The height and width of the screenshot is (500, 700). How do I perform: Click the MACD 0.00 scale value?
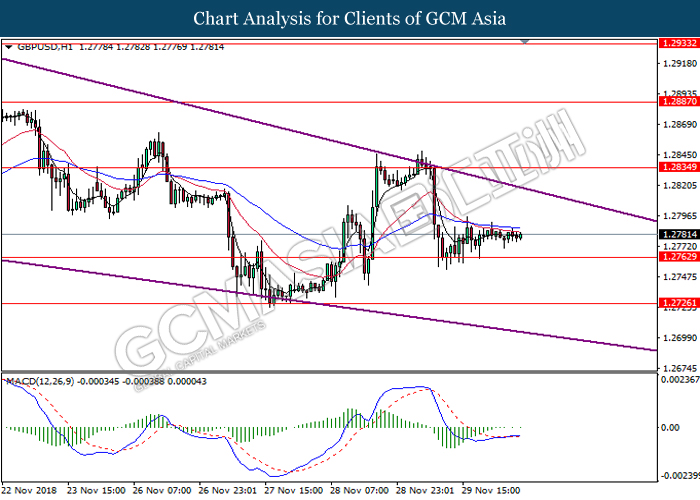click(670, 428)
